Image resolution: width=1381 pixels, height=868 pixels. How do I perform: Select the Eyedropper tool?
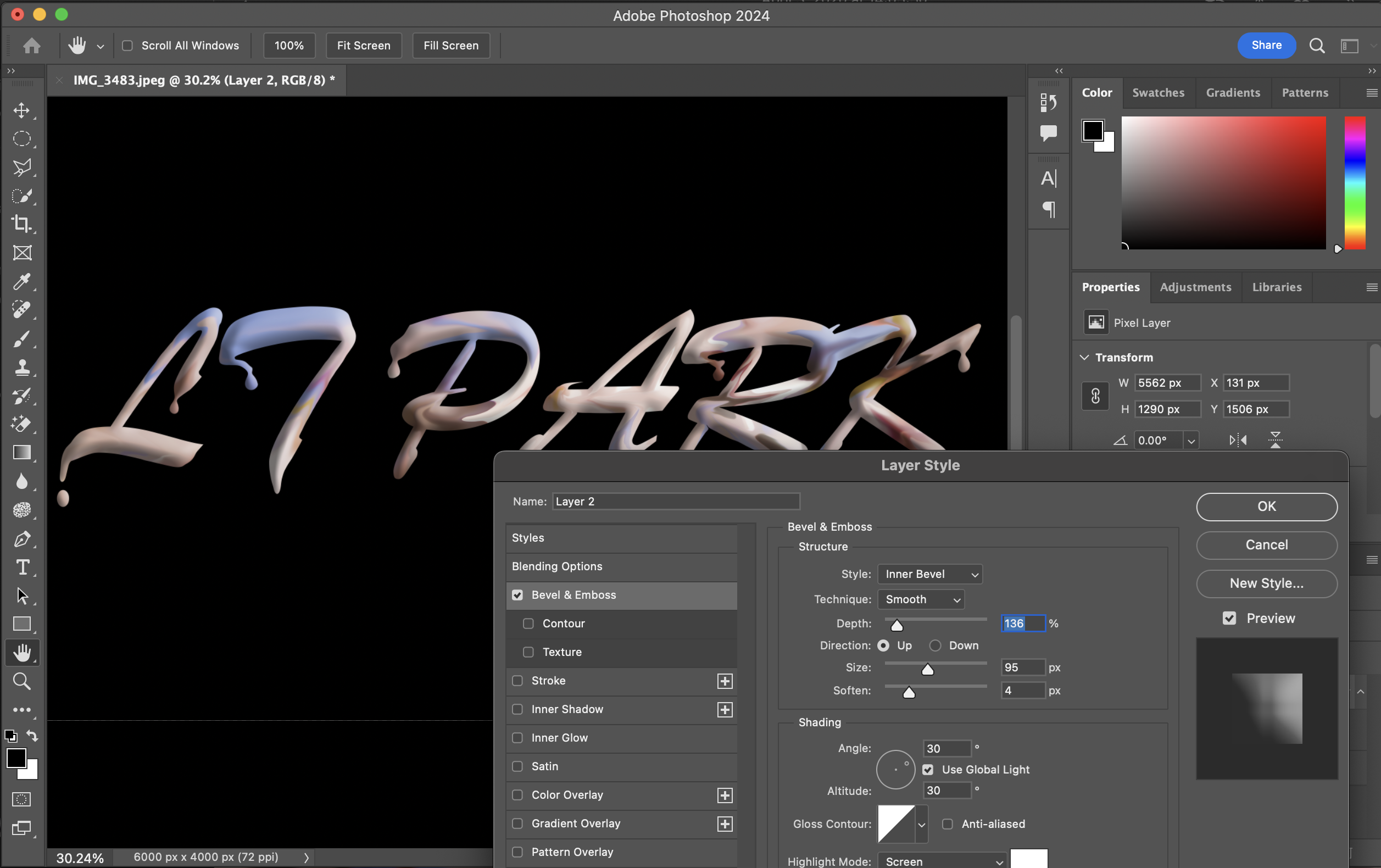click(x=22, y=281)
